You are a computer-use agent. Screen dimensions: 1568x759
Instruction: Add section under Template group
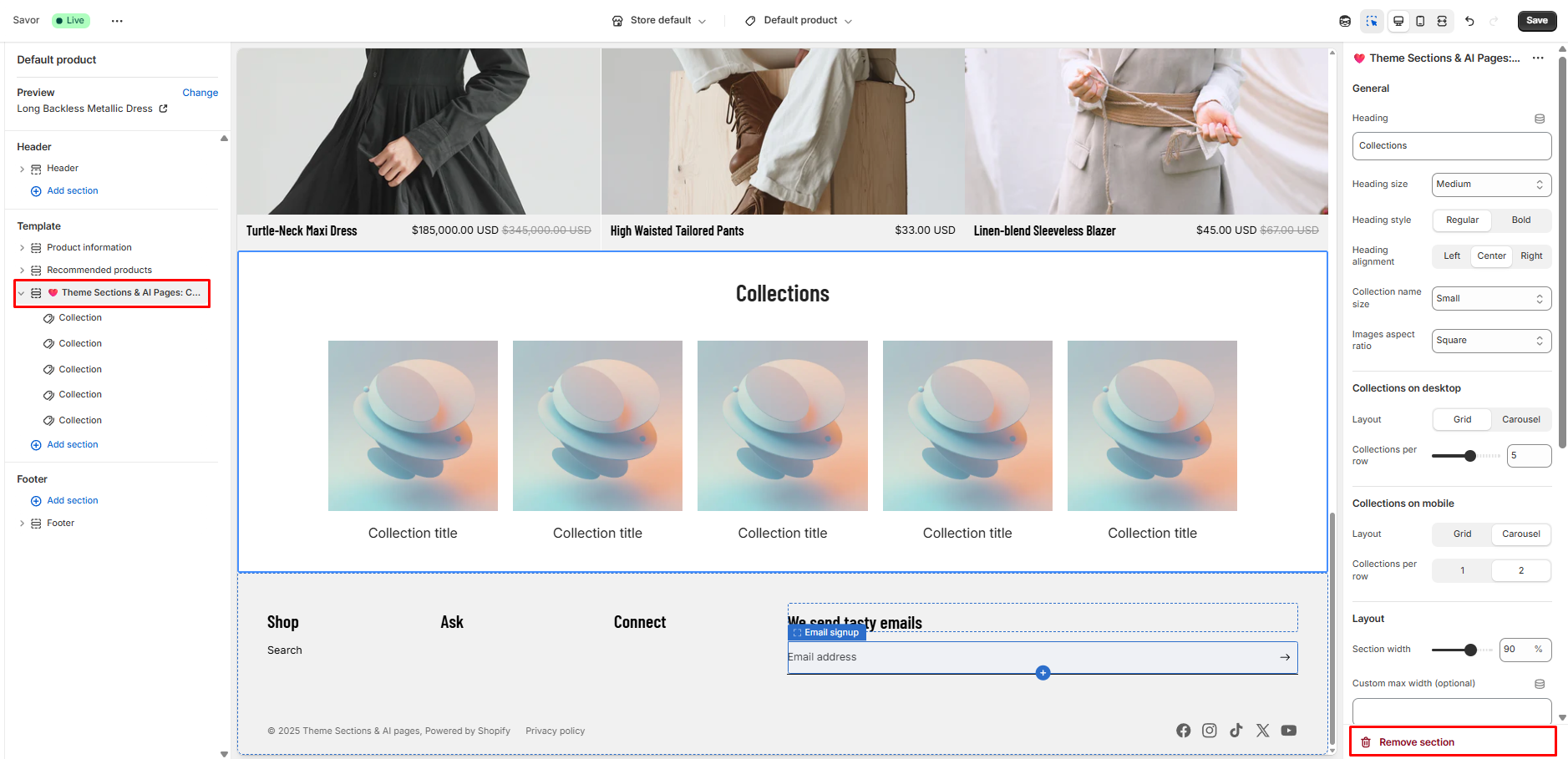point(64,445)
